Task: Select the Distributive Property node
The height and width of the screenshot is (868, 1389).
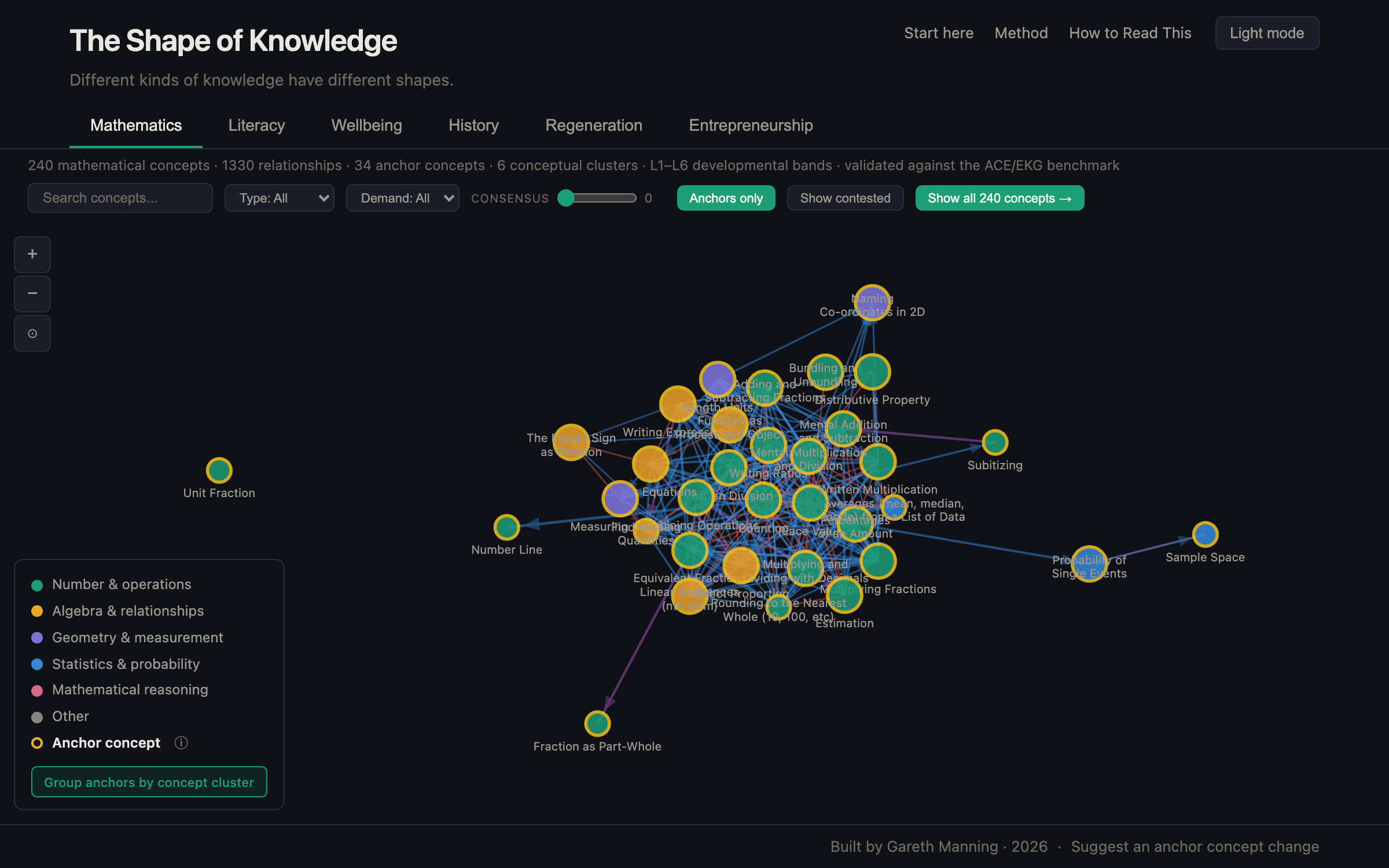Action: click(872, 372)
